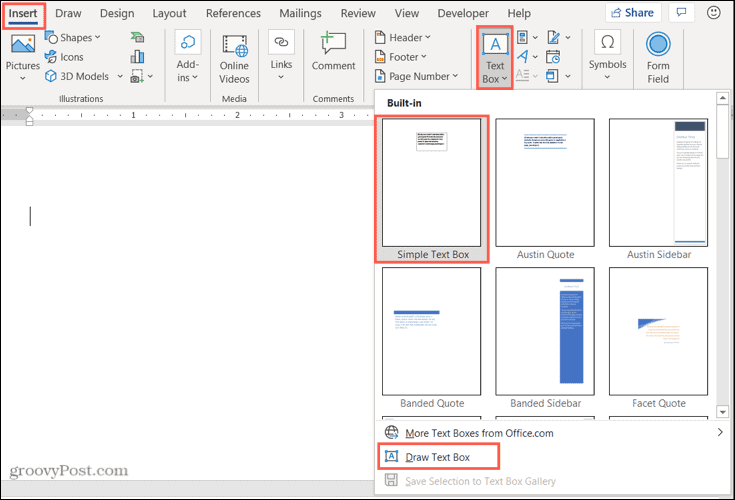
Task: Open the Symbols menu
Action: 608,56
